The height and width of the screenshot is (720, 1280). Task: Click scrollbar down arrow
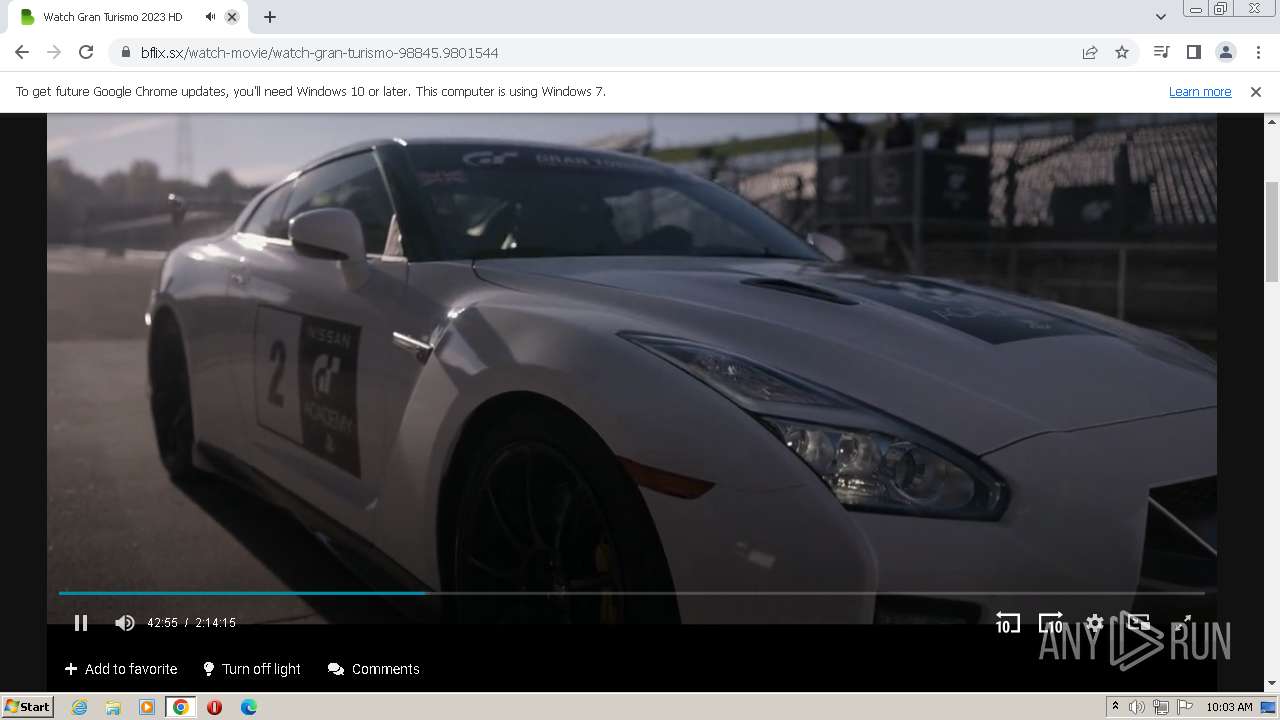coord(1272,683)
